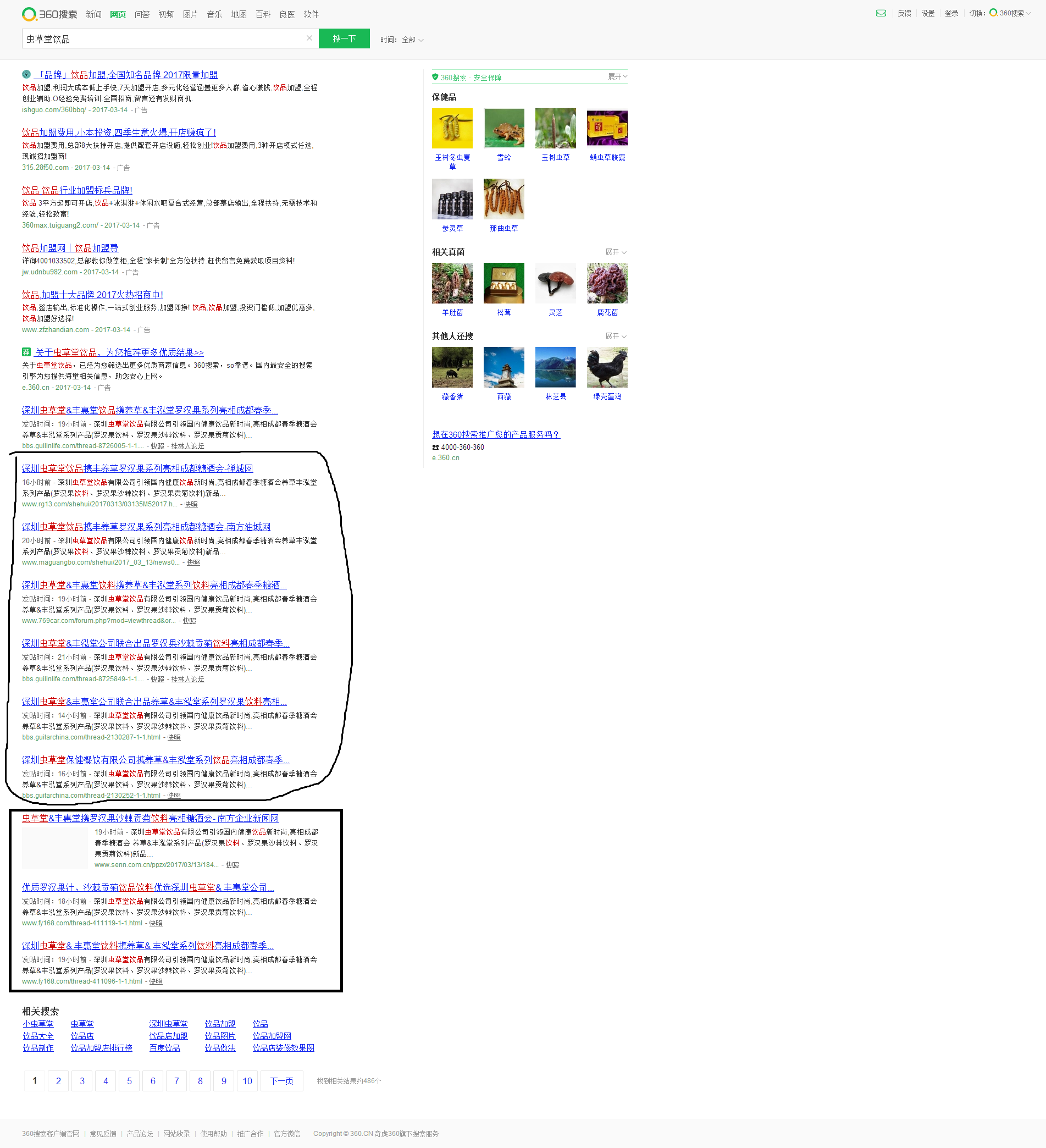Switch to the 百科 tab

263,14
